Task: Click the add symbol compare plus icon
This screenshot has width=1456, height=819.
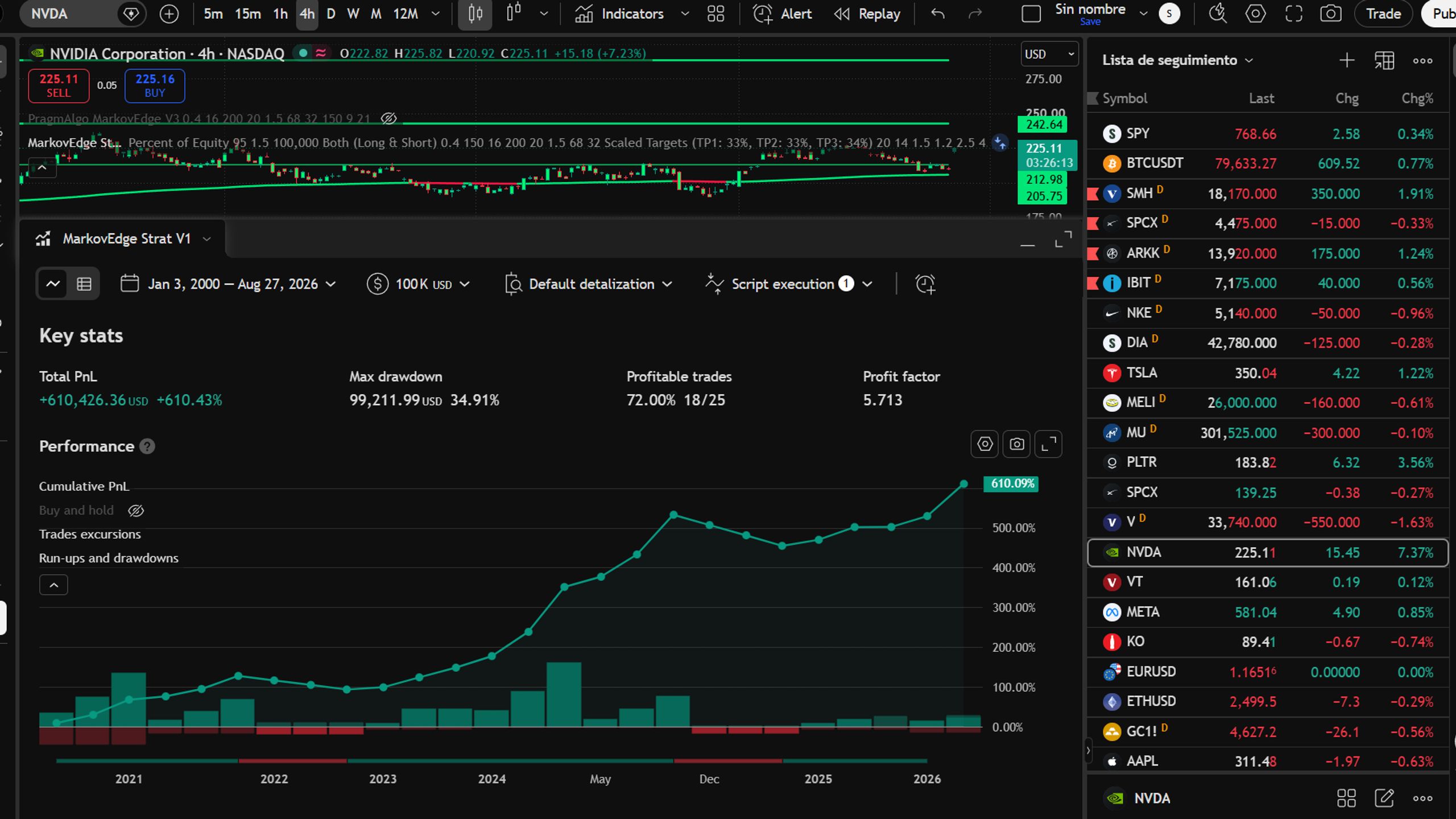Action: (169, 14)
